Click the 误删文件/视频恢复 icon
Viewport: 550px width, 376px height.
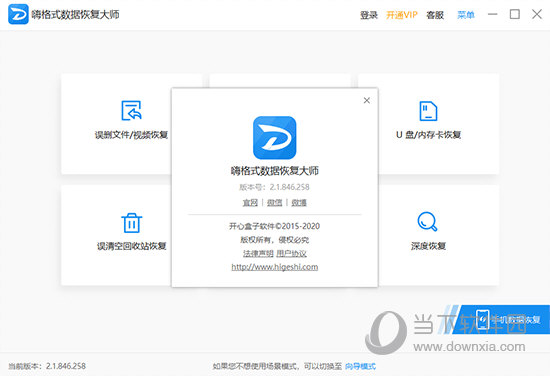132,110
